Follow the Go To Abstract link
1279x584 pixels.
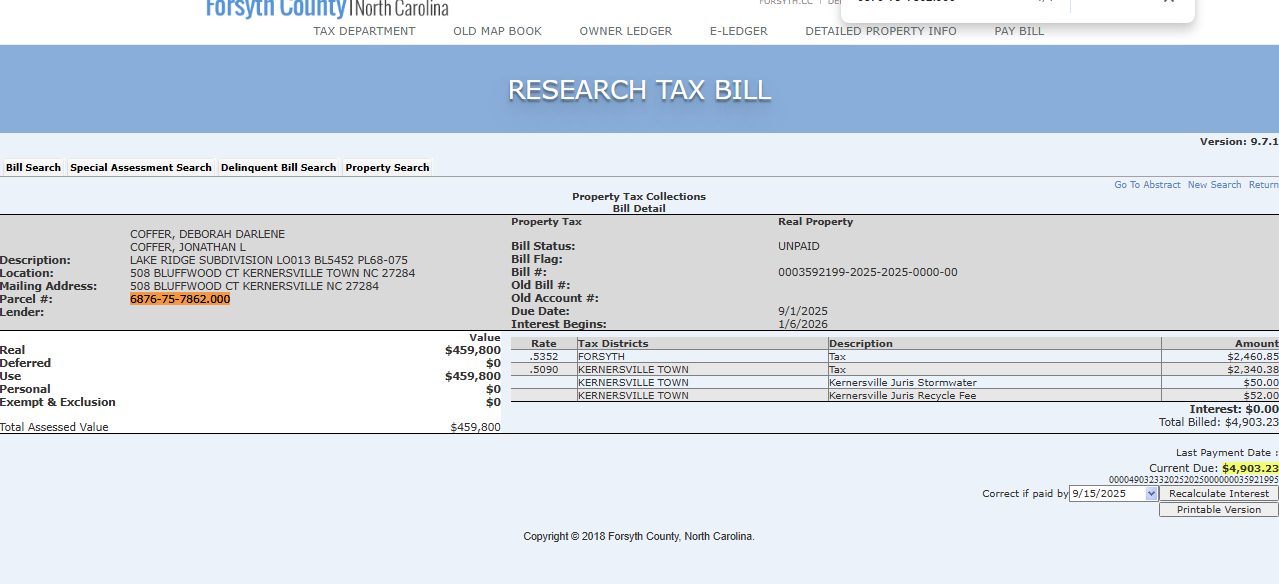1147,185
